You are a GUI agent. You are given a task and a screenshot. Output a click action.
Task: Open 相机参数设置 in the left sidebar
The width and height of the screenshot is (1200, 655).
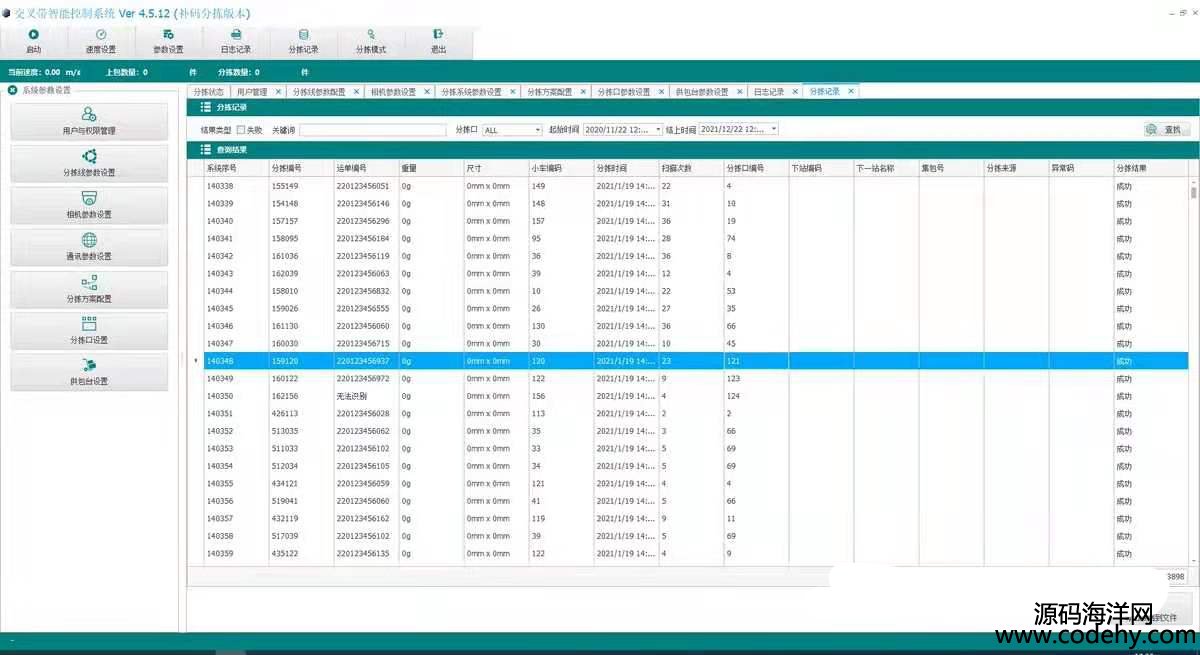click(89, 205)
